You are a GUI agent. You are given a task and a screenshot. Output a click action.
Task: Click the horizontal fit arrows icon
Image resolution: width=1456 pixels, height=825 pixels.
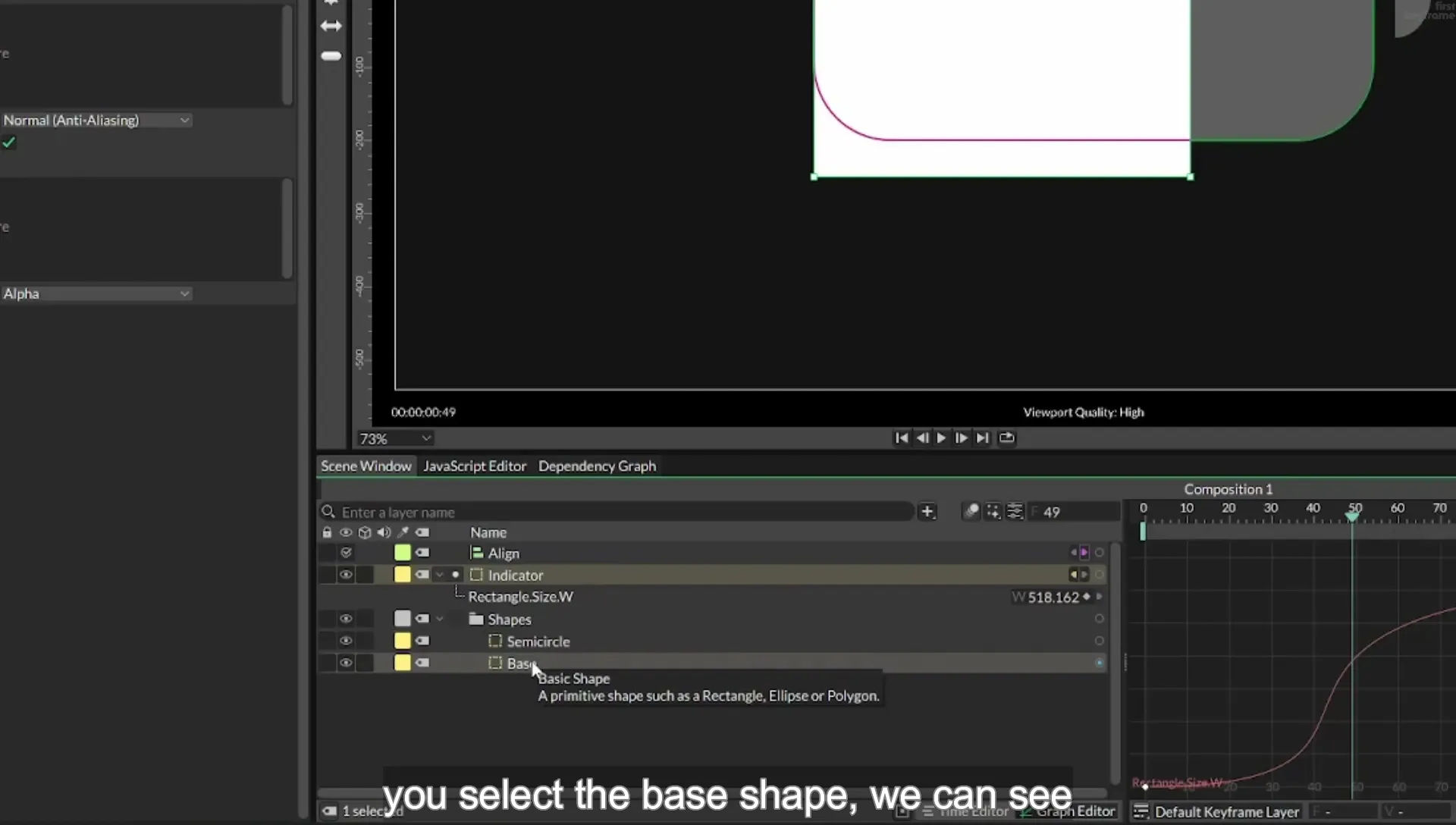(x=331, y=26)
